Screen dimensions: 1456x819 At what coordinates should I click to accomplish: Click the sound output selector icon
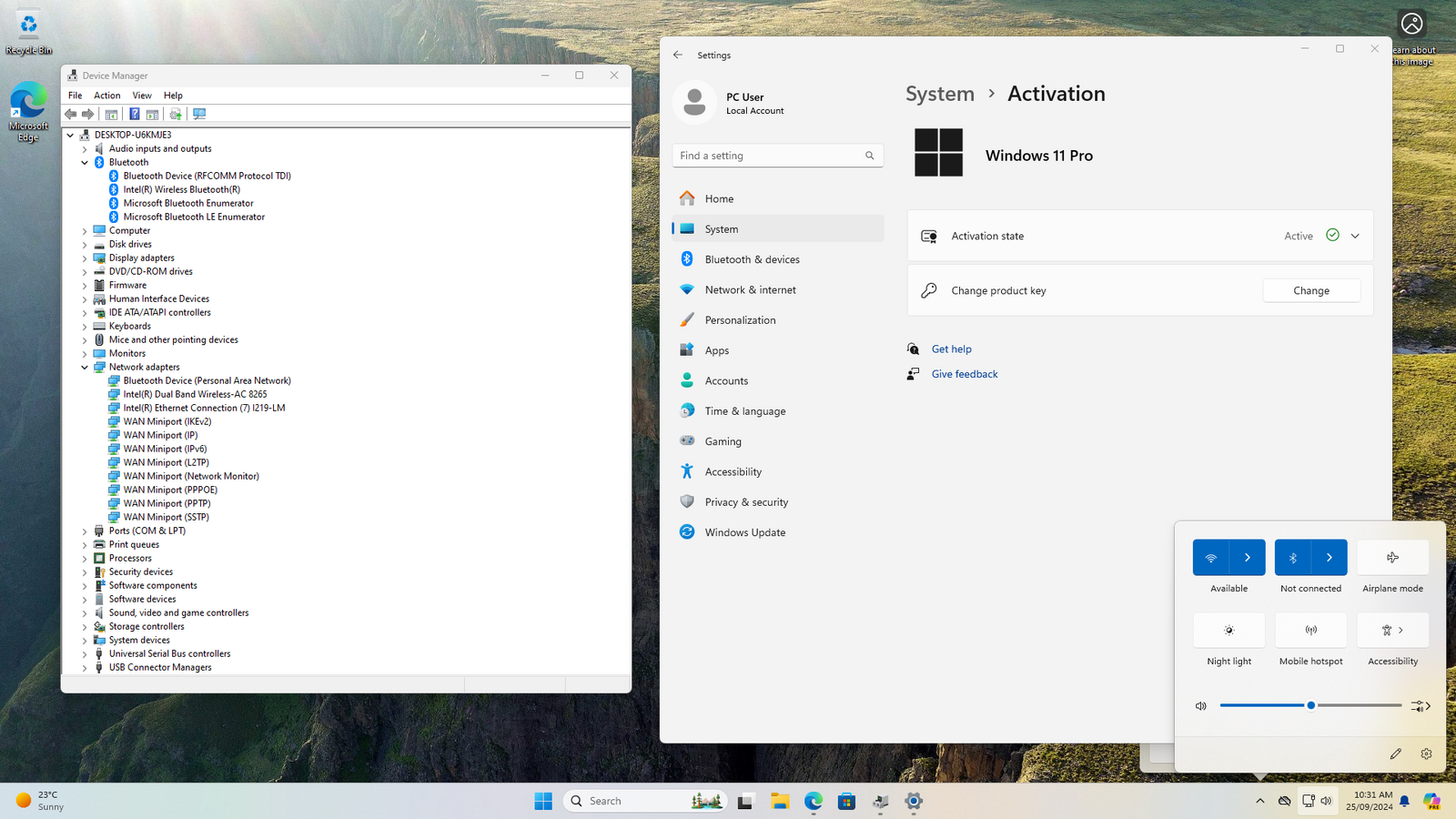[1421, 706]
